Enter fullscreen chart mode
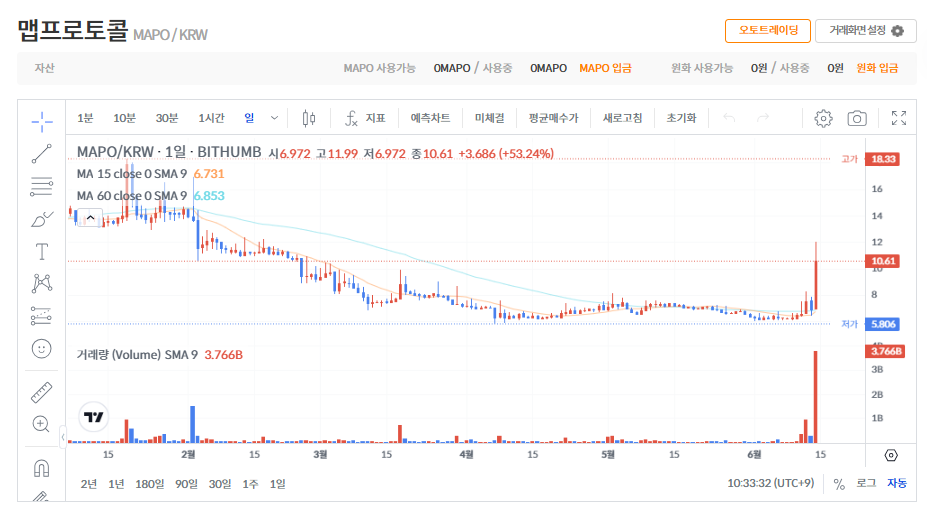Image resolution: width=927 pixels, height=510 pixels. (x=899, y=118)
